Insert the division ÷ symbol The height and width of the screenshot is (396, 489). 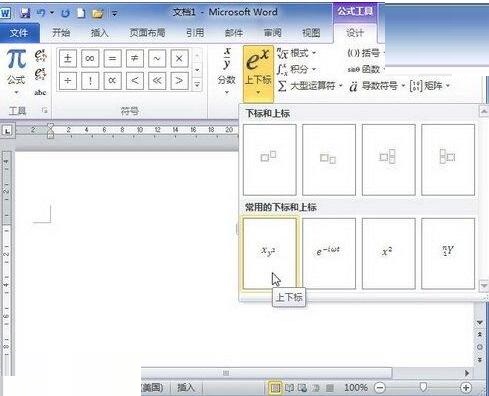[x=68, y=81]
